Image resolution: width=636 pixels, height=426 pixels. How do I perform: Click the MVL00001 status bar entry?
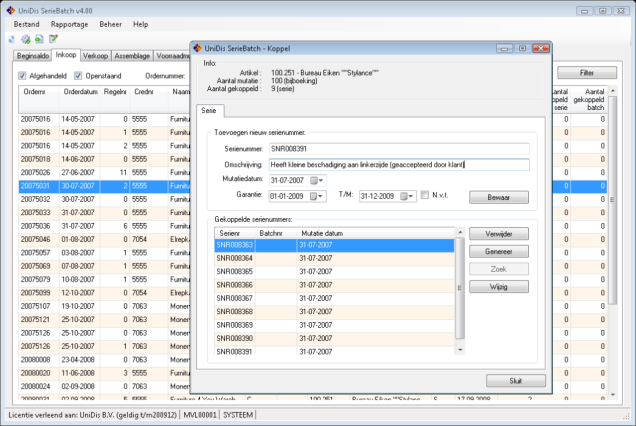(x=200, y=415)
